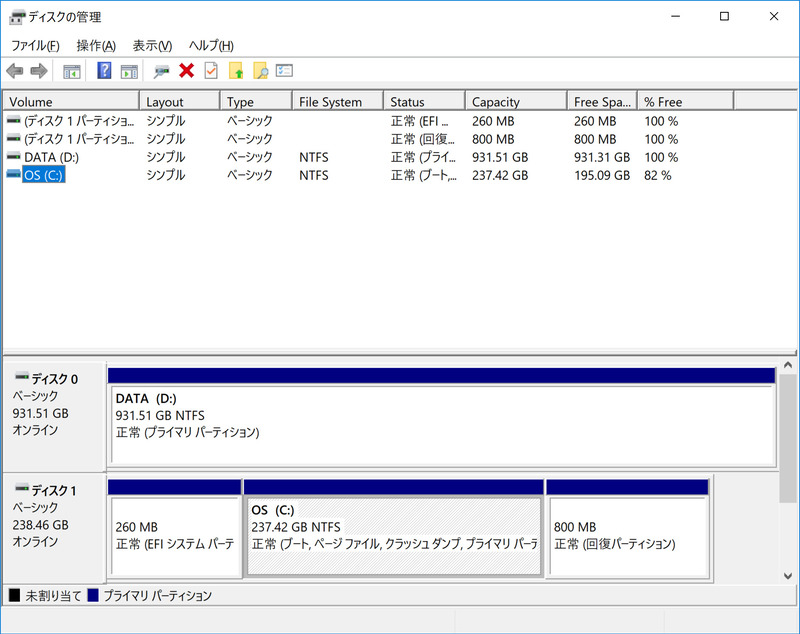This screenshot has height=634, width=800.
Task: Open the 操作 menu
Action: point(95,46)
